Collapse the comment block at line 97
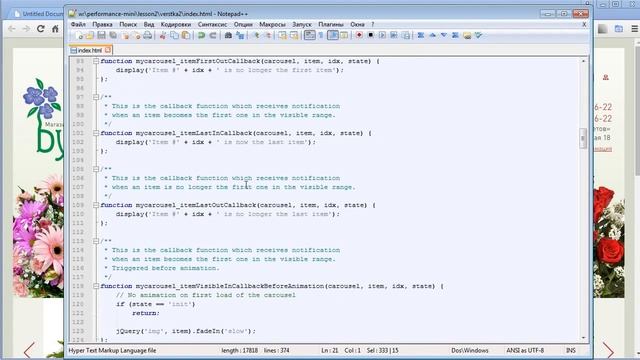The width and height of the screenshot is (640, 360). (96, 97)
